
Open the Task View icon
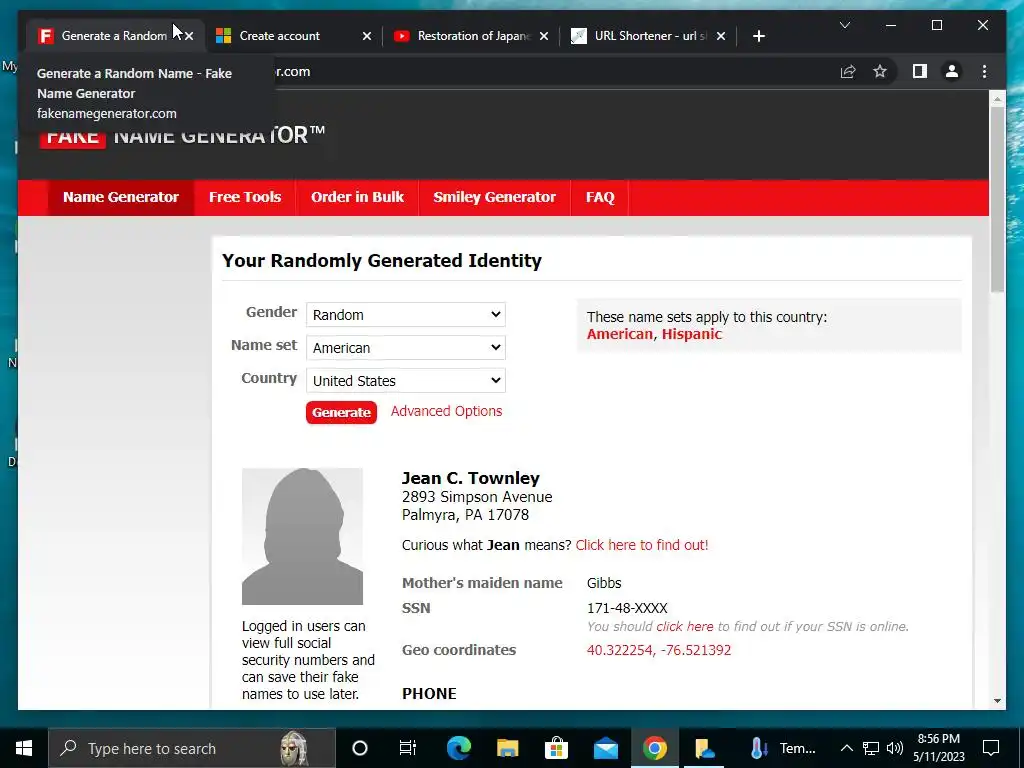coord(408,748)
